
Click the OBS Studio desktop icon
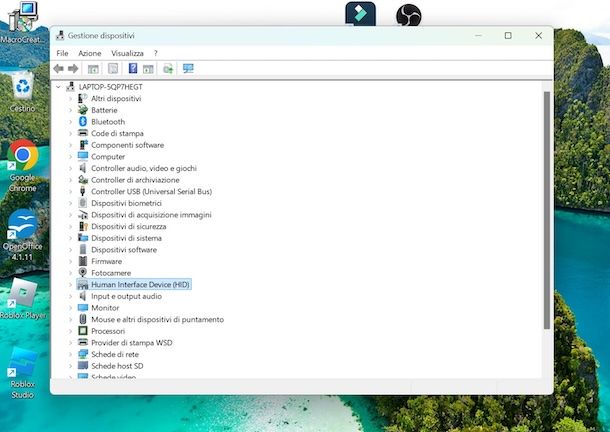(x=408, y=15)
